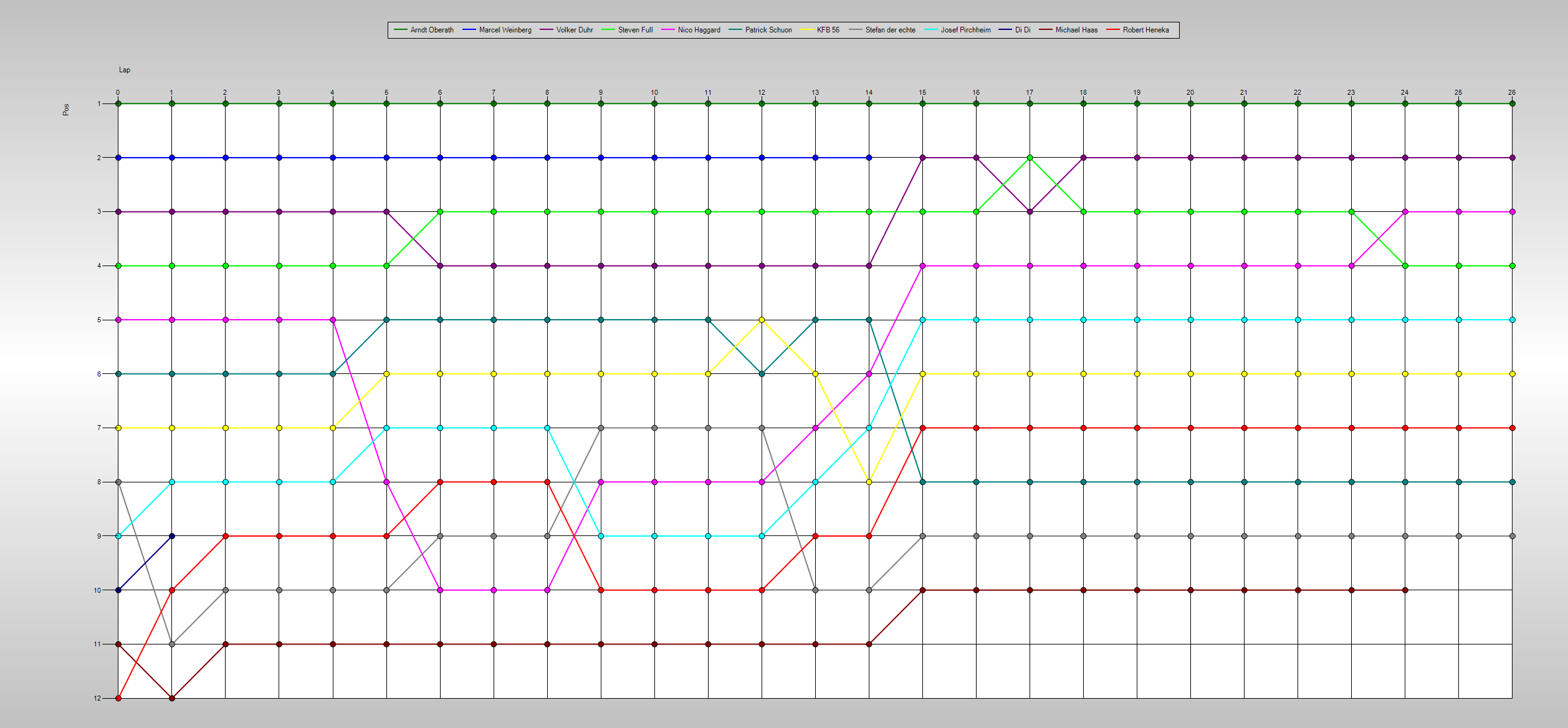
Task: Click the Arndt Oberath legend entry
Action: (424, 30)
